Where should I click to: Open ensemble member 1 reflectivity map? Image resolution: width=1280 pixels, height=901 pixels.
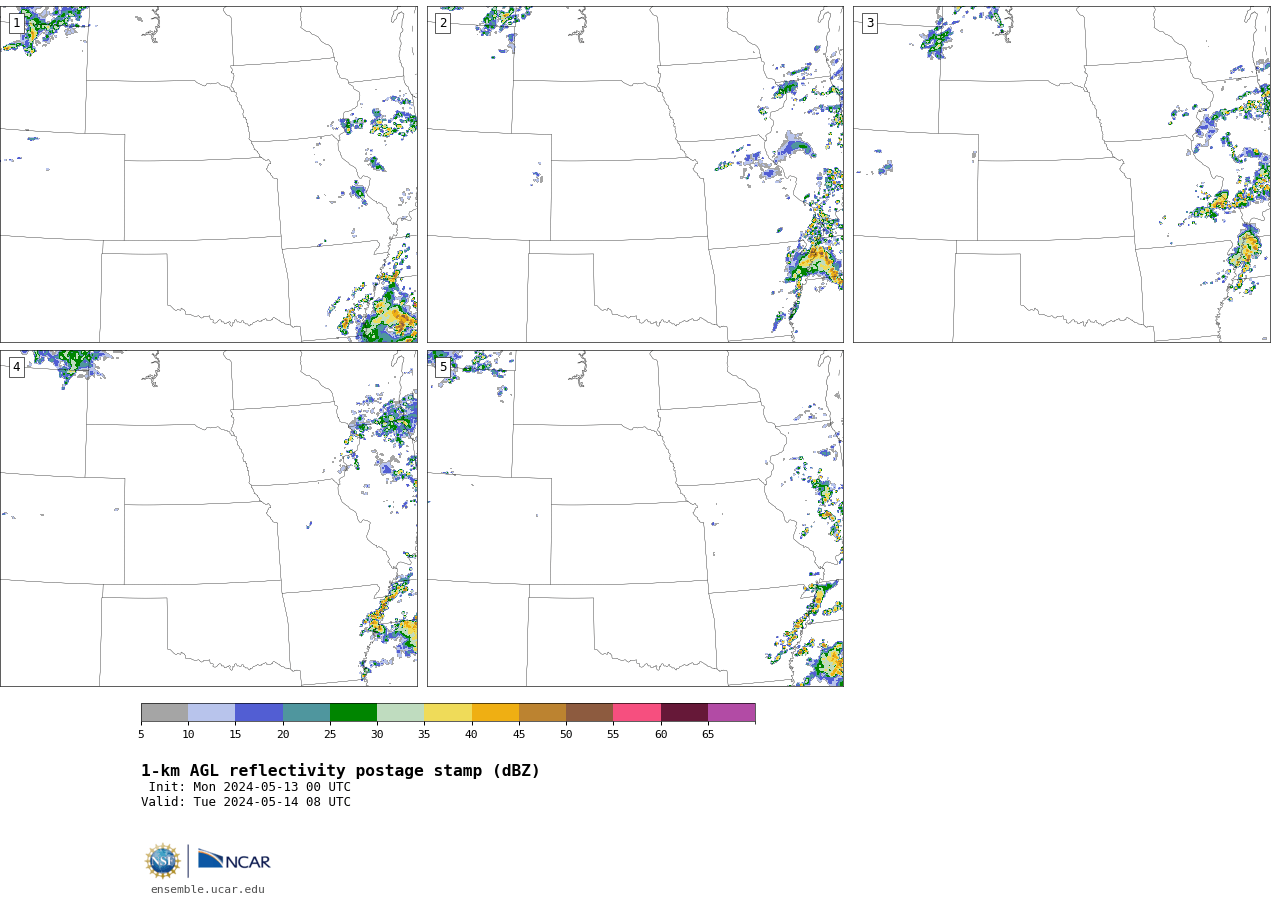tap(209, 174)
